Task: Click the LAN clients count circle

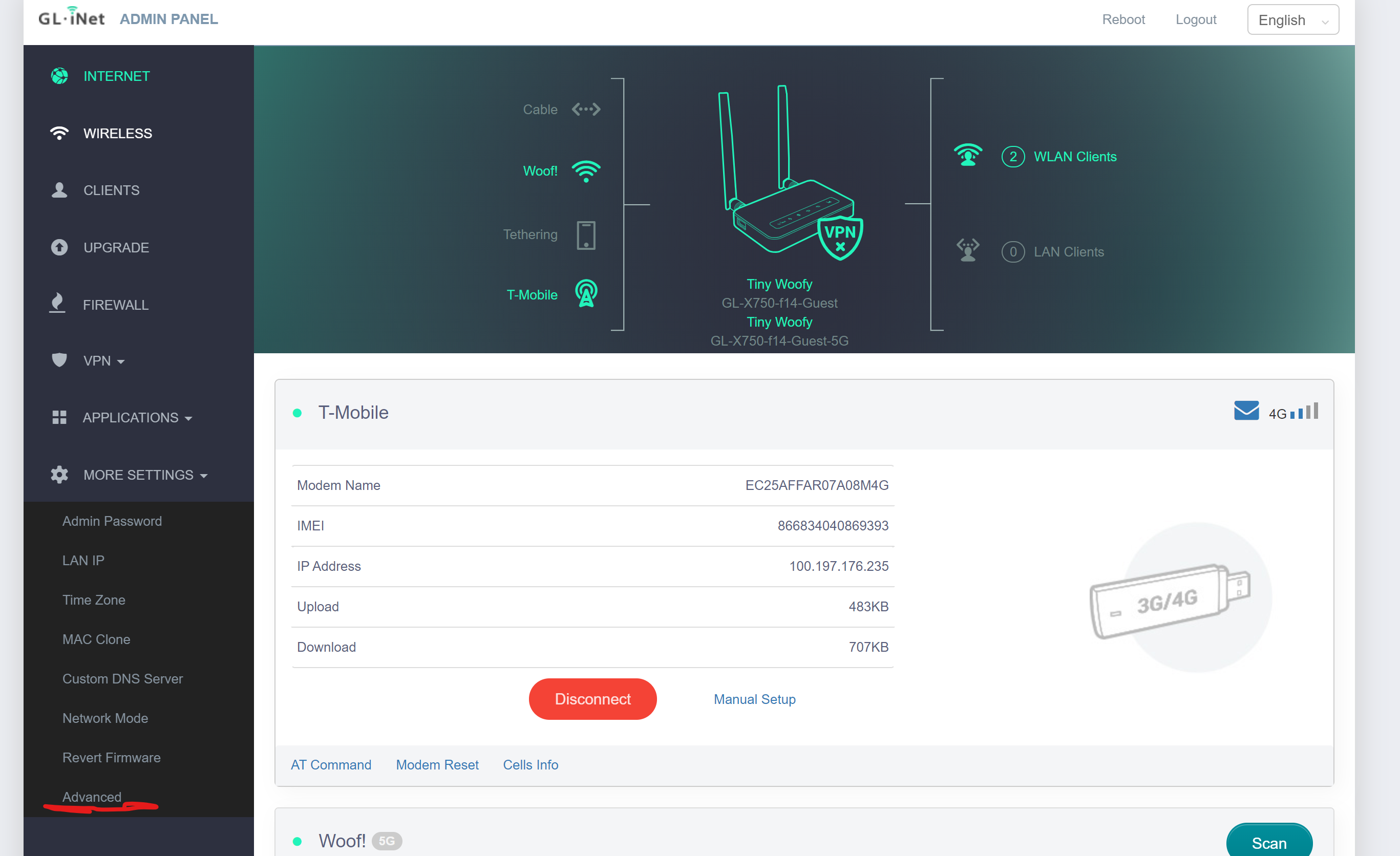Action: coord(1012,252)
